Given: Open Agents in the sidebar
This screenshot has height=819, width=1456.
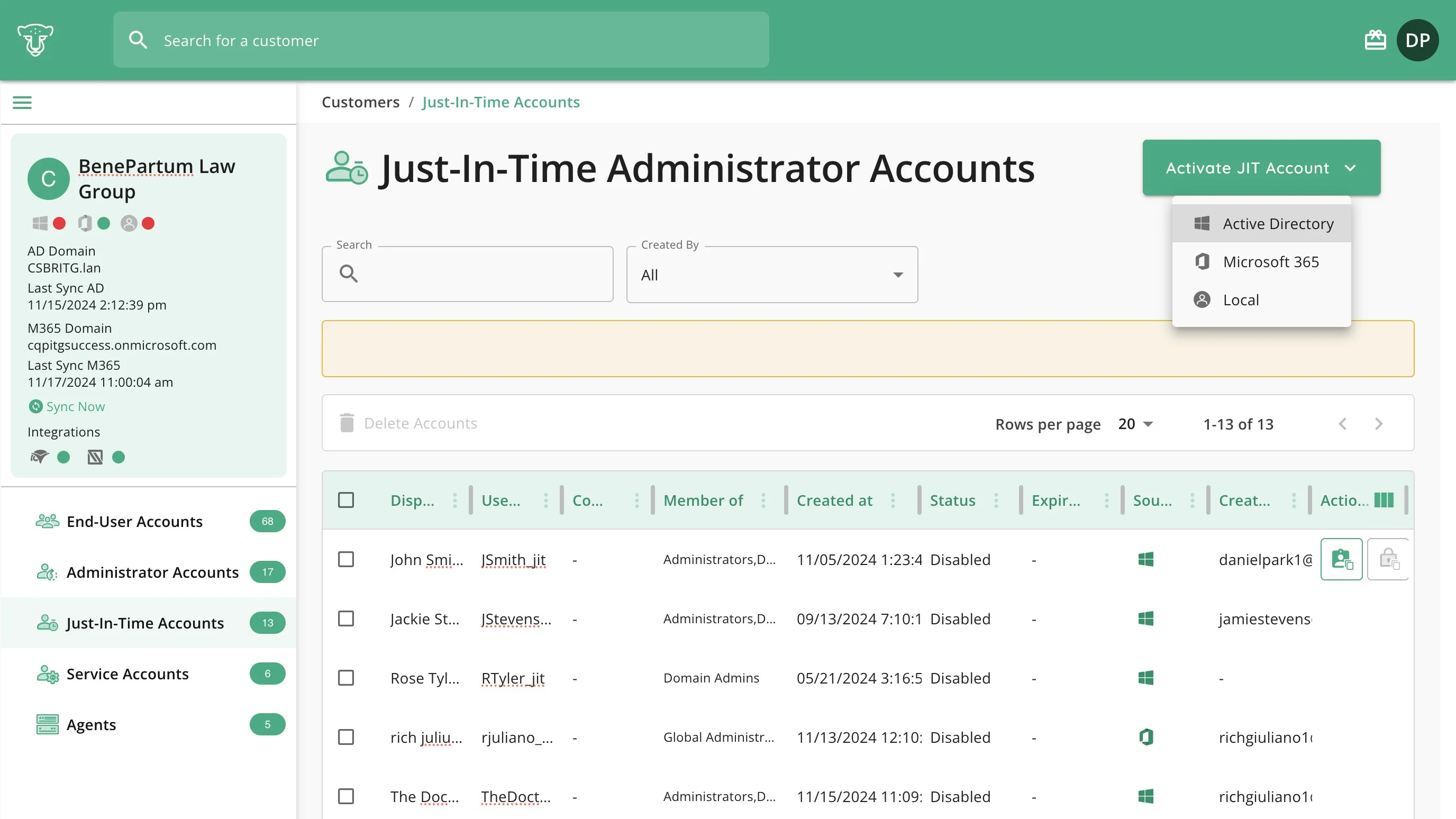Looking at the screenshot, I should 149,725.
